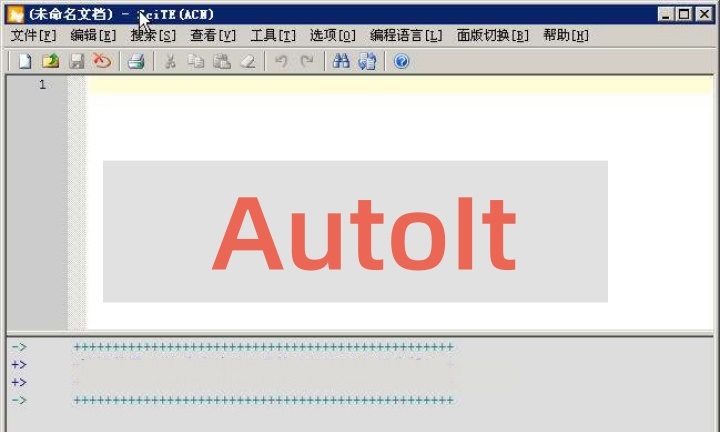Open Find using the binoculars icon
Viewport: 720px width, 432px height.
(x=341, y=61)
